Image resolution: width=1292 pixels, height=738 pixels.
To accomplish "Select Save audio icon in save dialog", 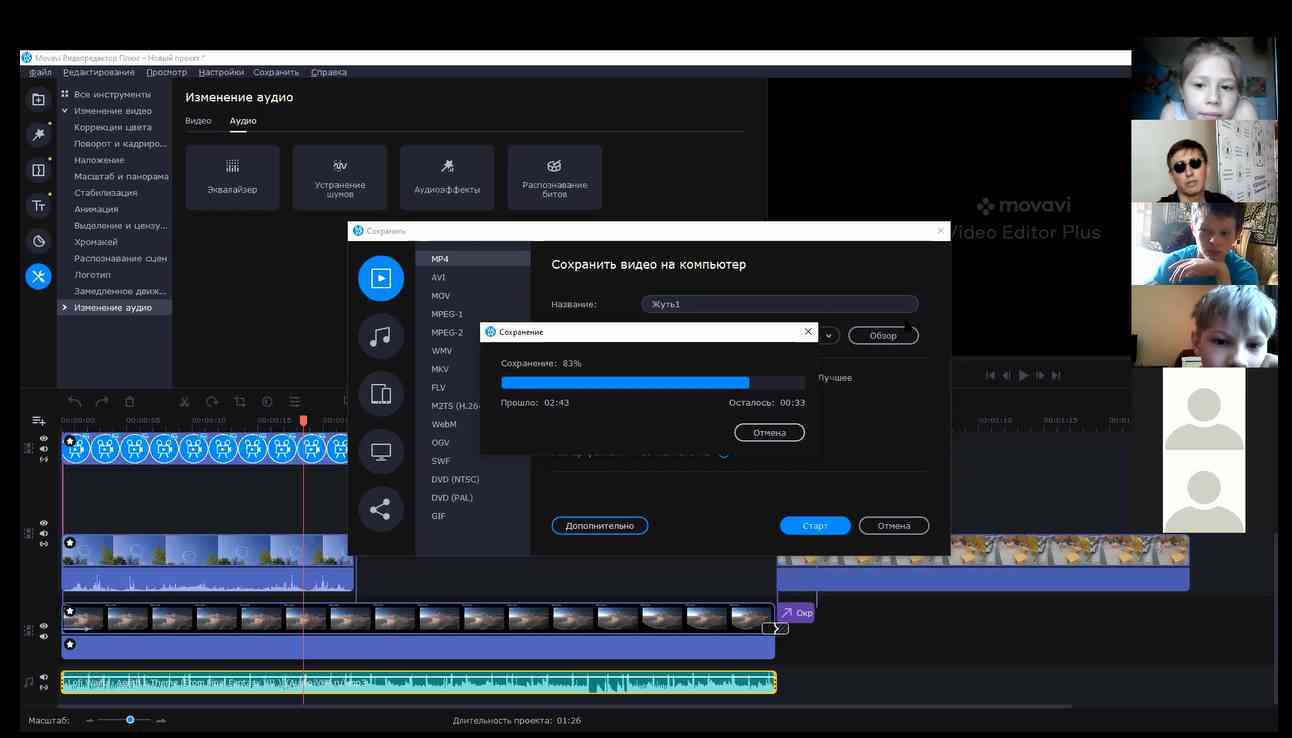I will pyautogui.click(x=380, y=336).
